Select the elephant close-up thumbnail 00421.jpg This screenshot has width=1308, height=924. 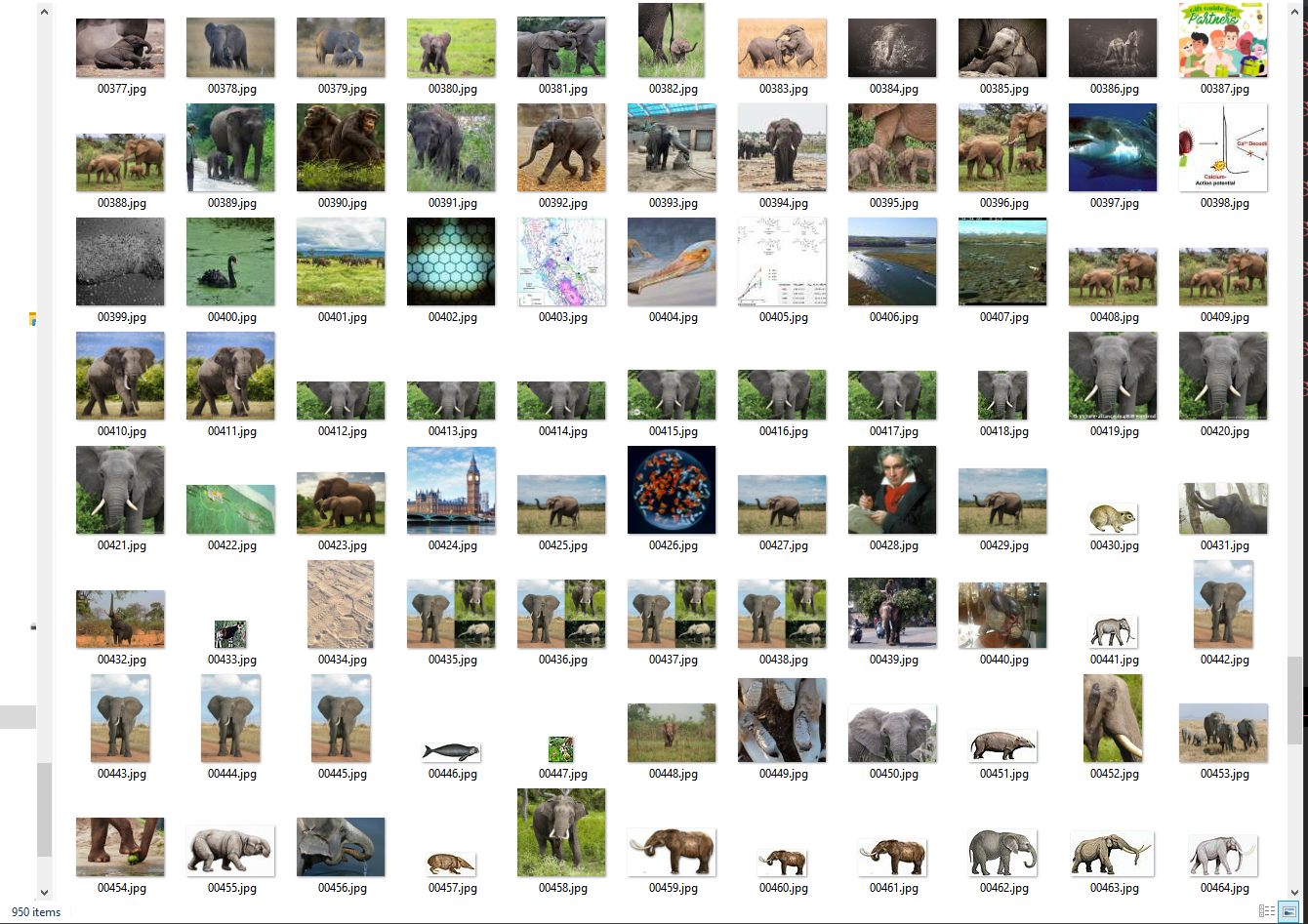[120, 490]
